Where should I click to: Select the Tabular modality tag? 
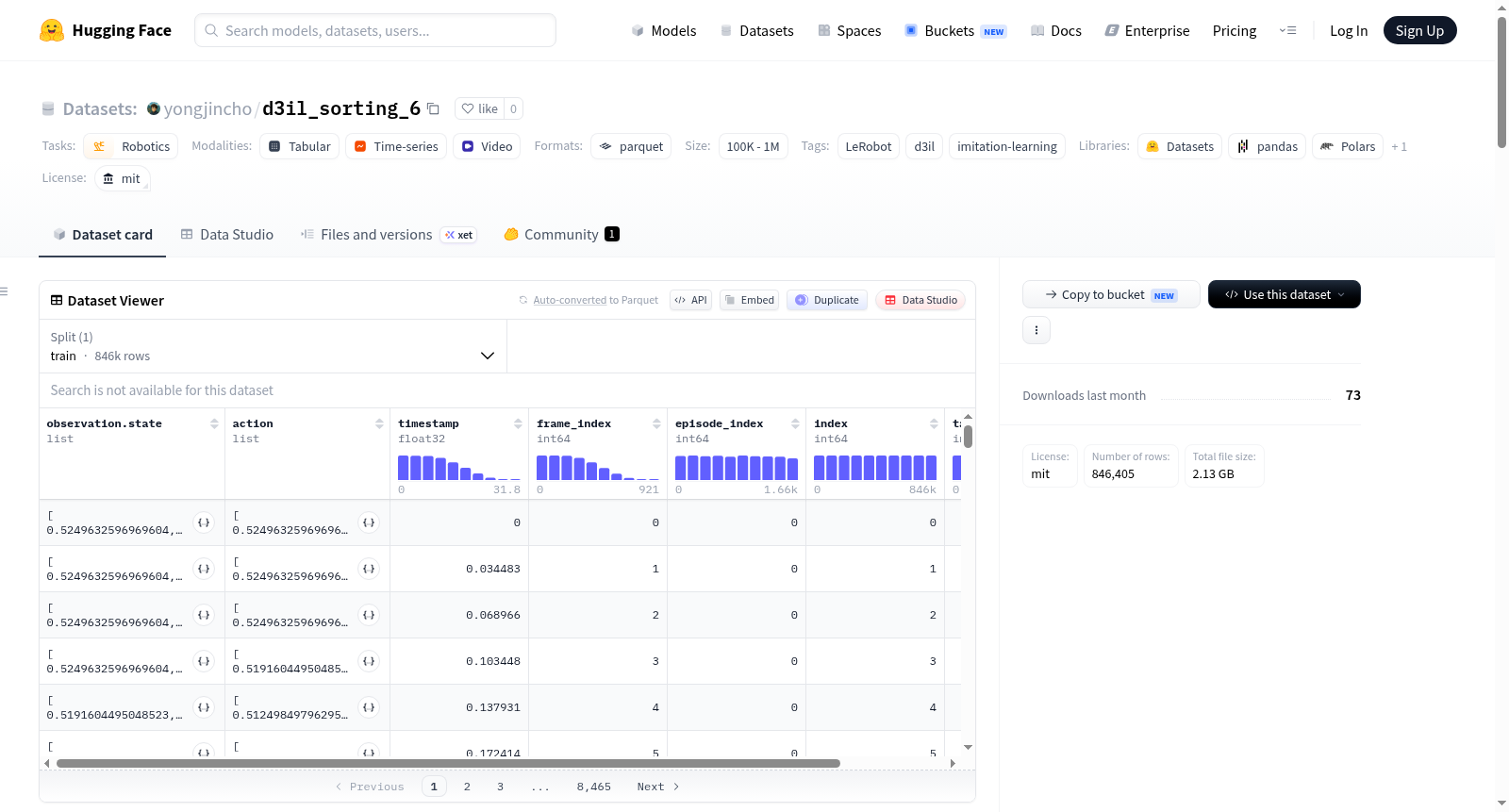[299, 146]
